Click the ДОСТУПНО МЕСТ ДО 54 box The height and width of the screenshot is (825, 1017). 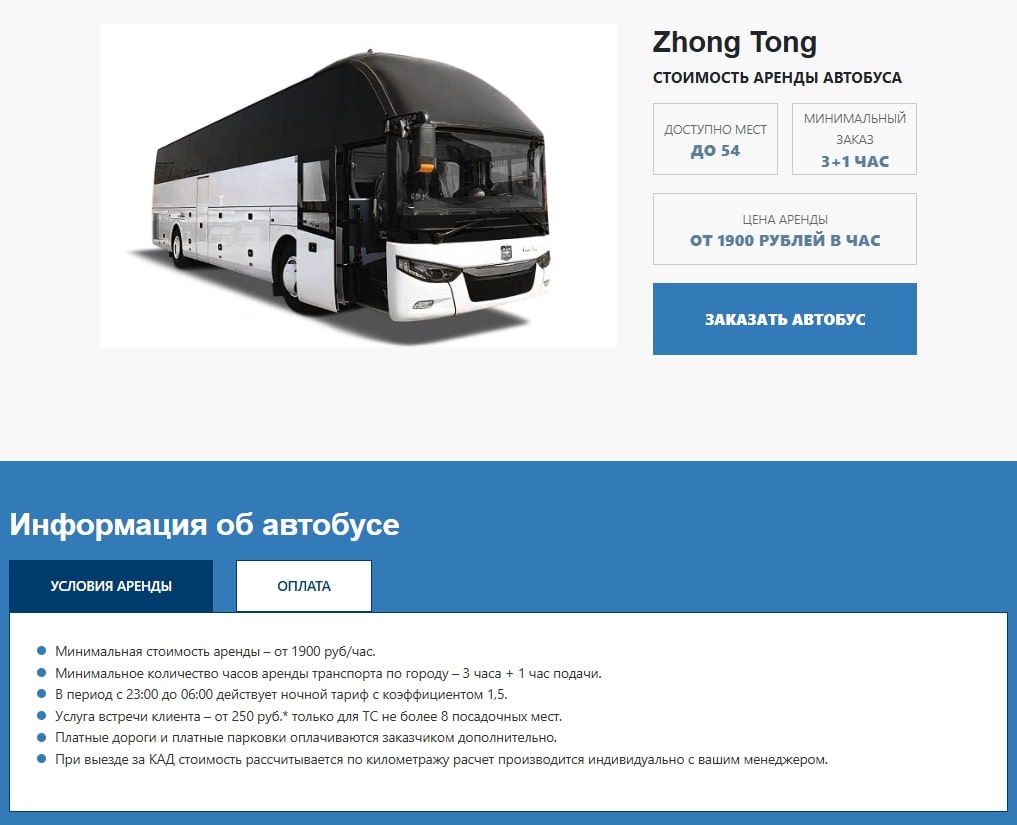715,139
